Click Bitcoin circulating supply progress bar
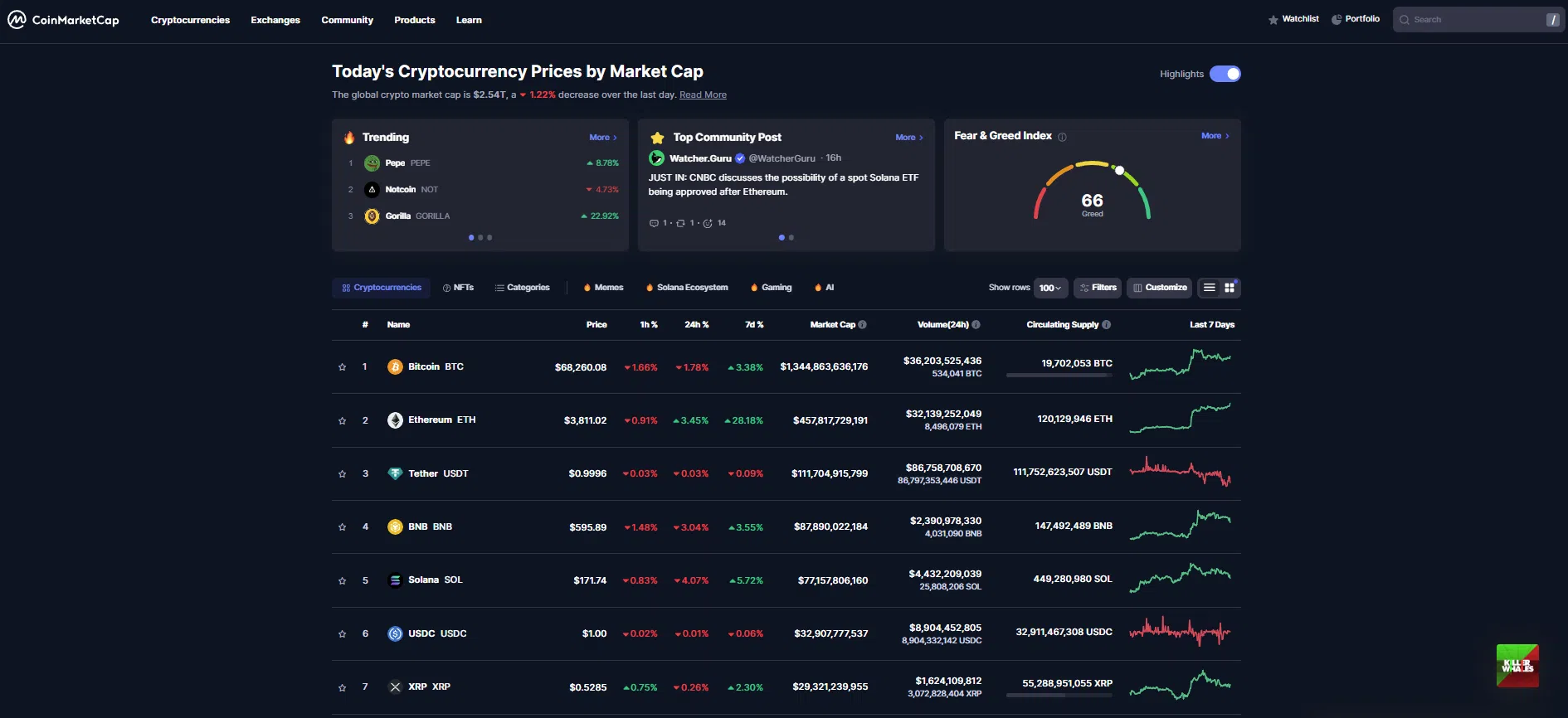The width and height of the screenshot is (1568, 718). coord(1059,376)
